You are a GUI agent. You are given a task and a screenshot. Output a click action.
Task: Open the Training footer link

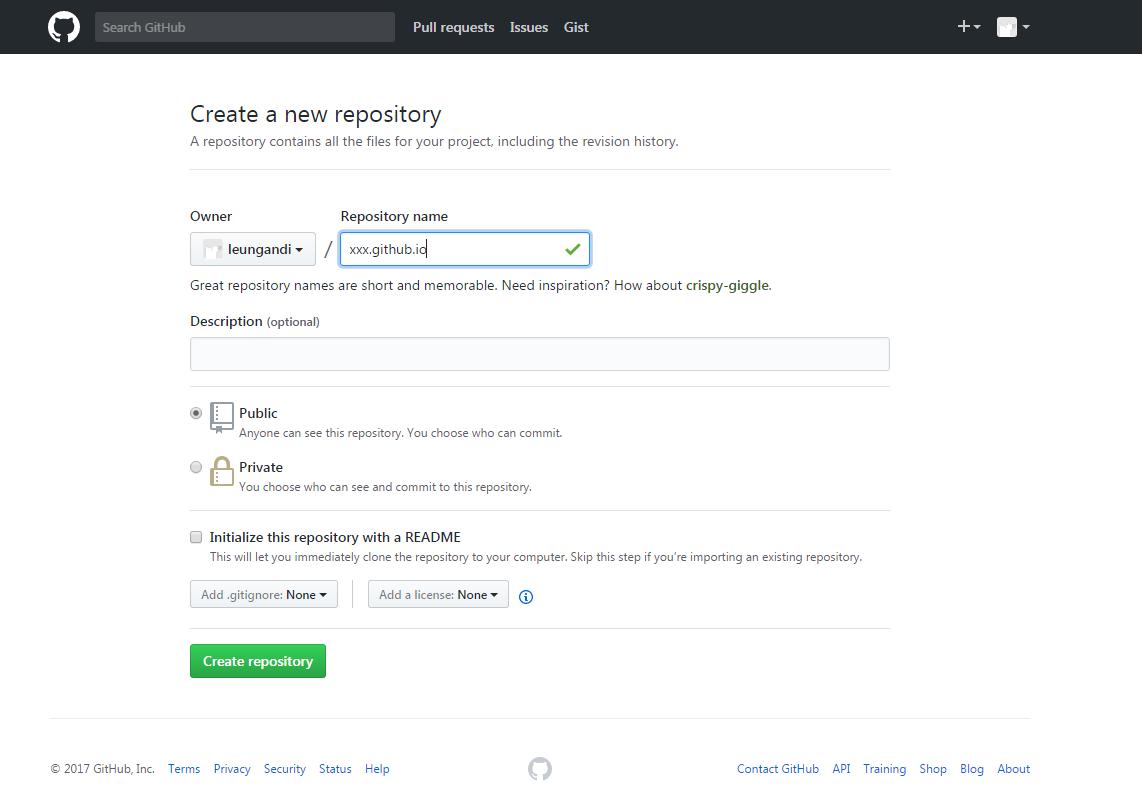[885, 769]
